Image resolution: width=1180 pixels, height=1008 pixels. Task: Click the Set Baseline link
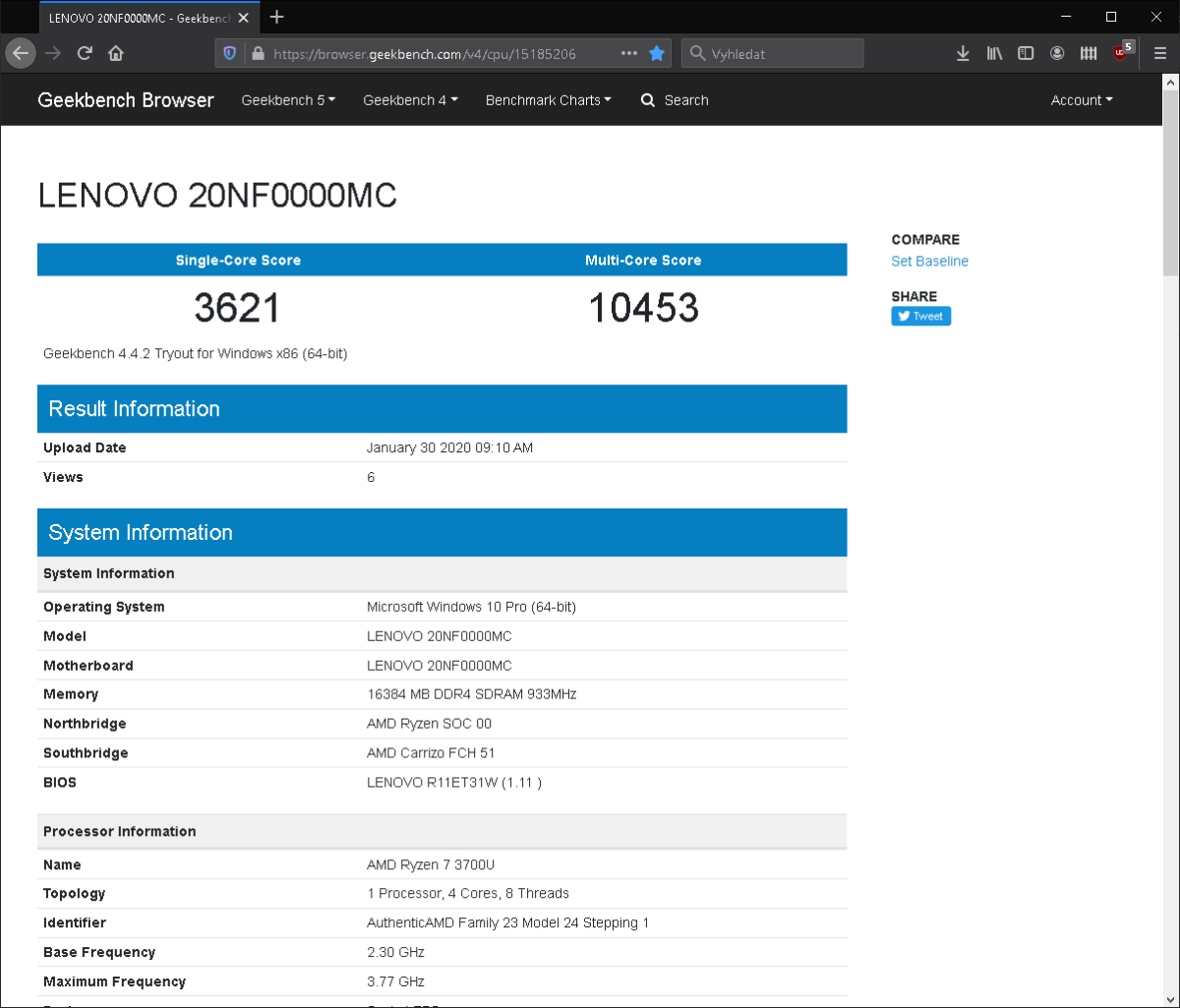[929, 262]
